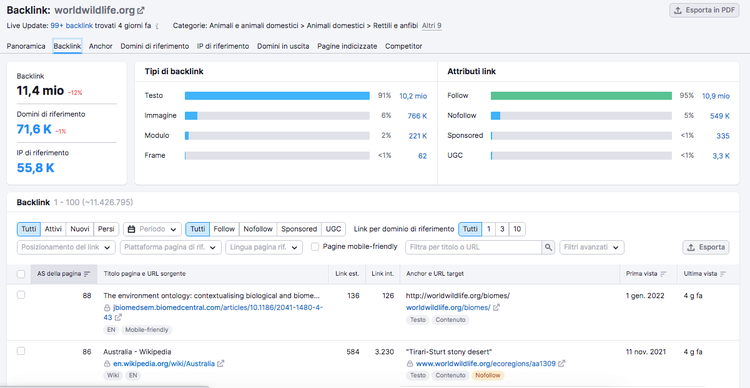This screenshot has height=388, width=750.
Task: Click the Mobile-friendly tag in first row
Action: (147, 330)
